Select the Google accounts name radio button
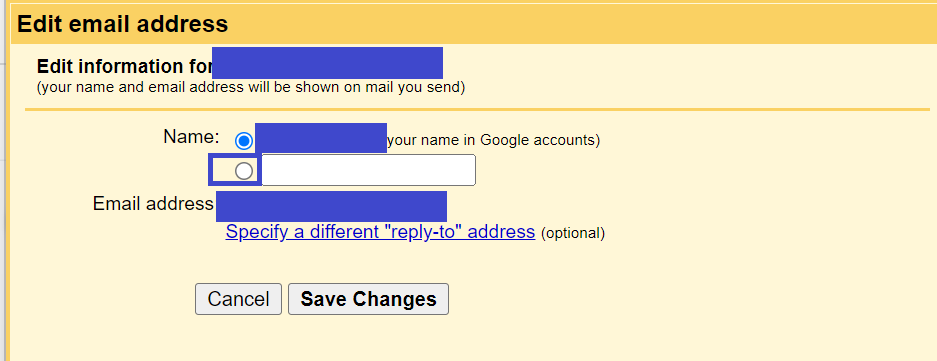This screenshot has height=361, width=937. coord(244,141)
